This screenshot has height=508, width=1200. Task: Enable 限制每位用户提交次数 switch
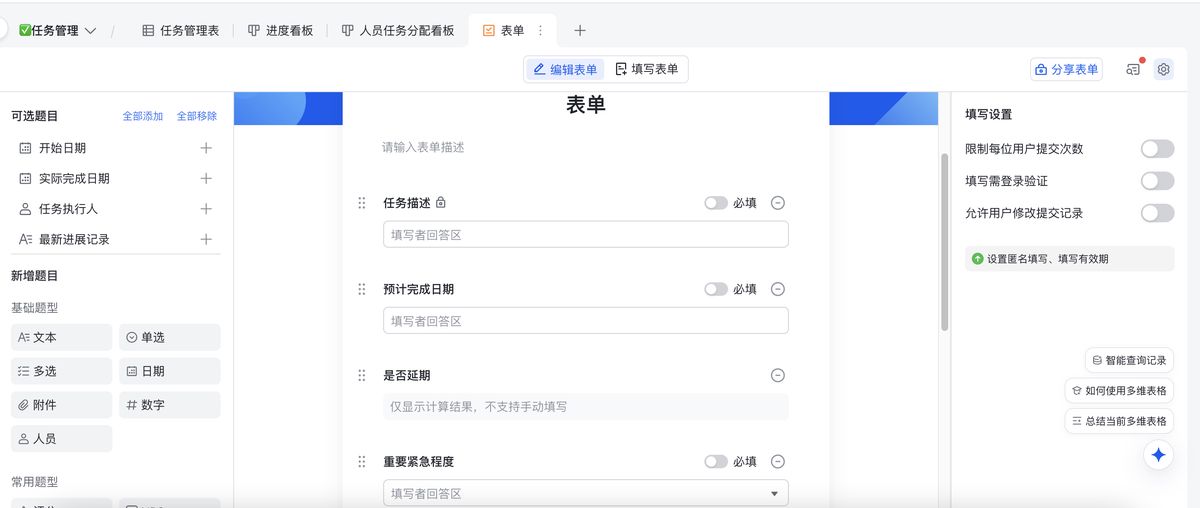coord(1157,149)
